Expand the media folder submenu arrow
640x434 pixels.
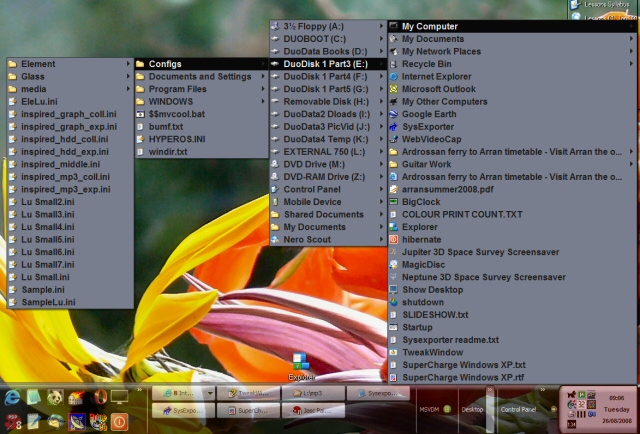[128, 89]
